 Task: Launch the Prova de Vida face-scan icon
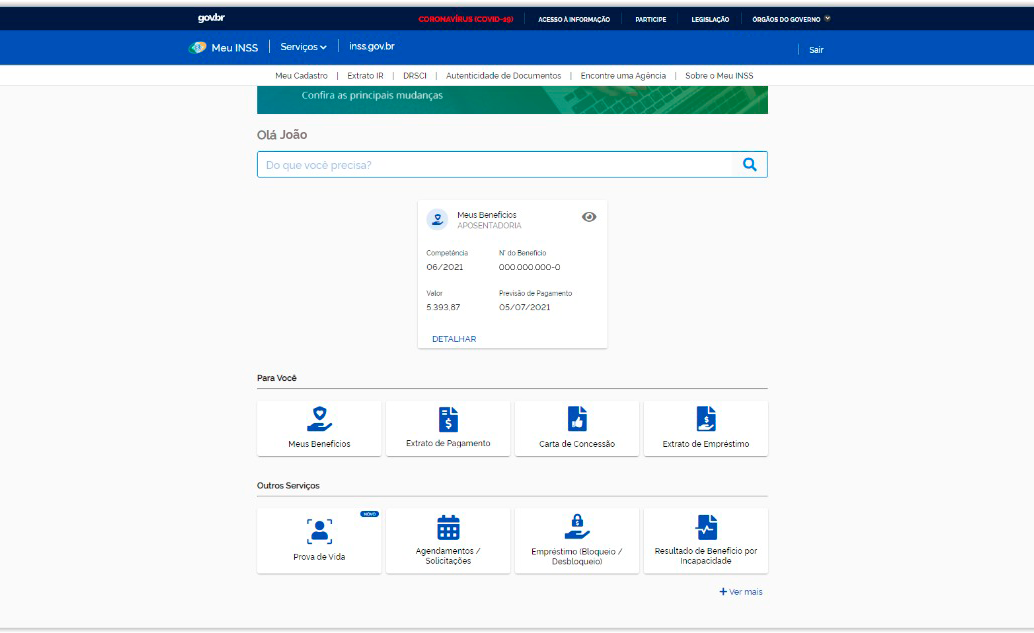pyautogui.click(x=319, y=530)
